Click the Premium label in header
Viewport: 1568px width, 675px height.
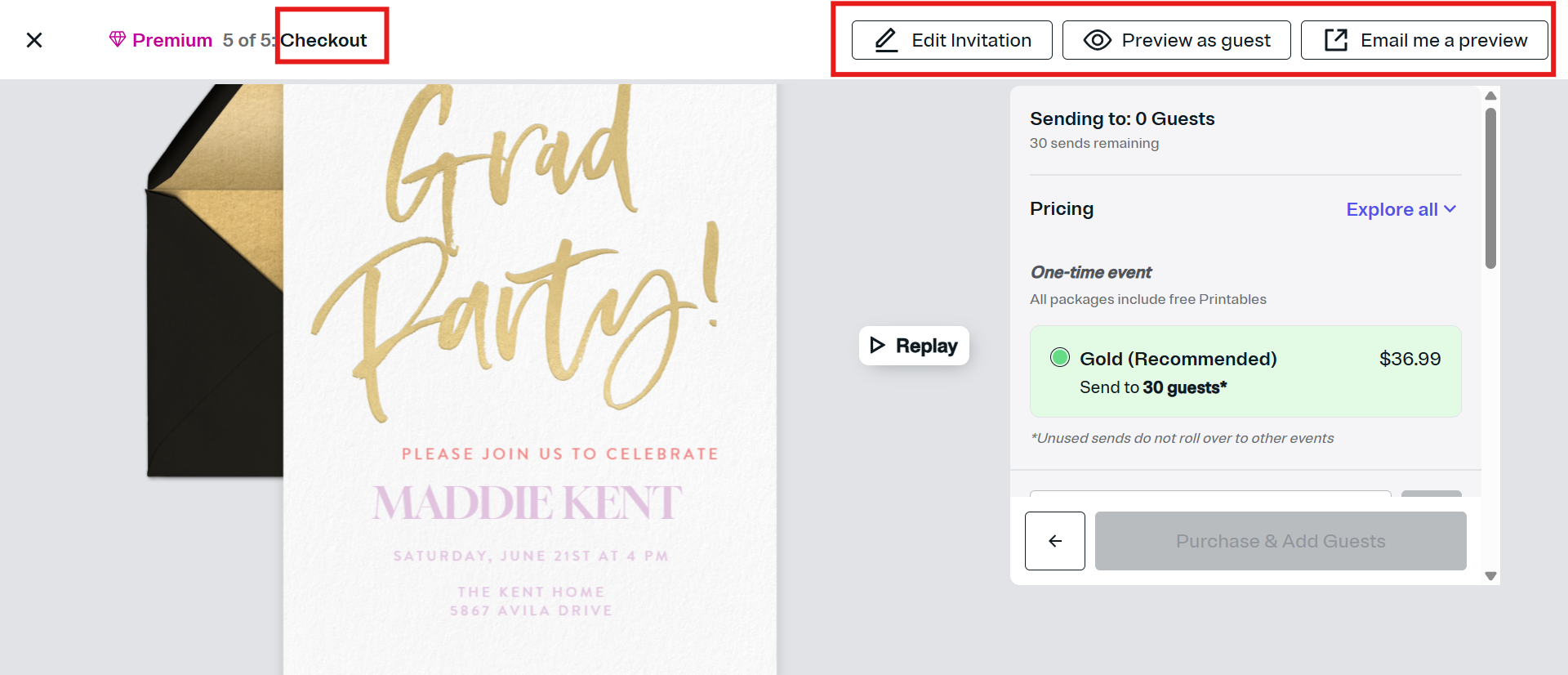pos(172,40)
